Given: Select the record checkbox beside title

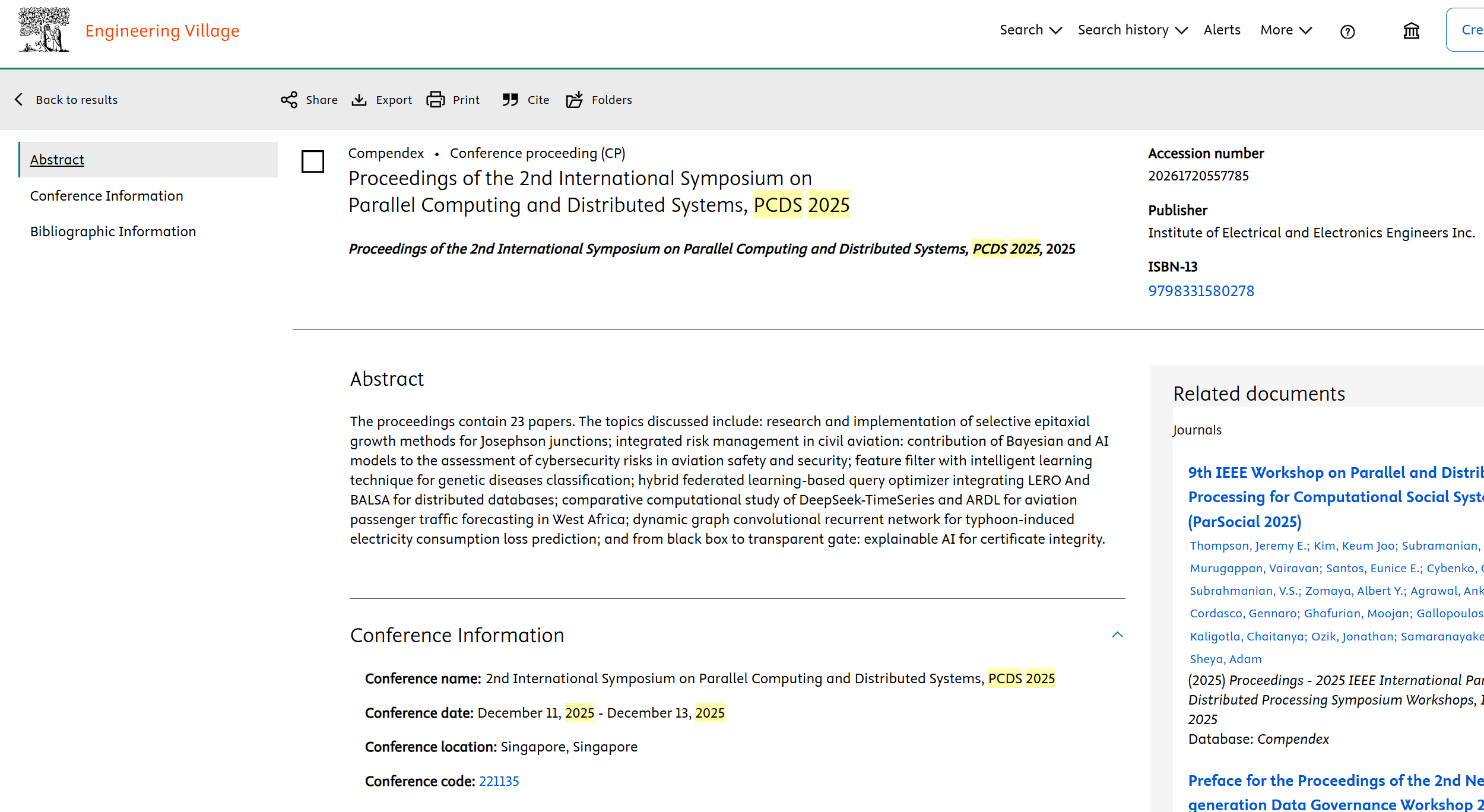Looking at the screenshot, I should coord(313,161).
